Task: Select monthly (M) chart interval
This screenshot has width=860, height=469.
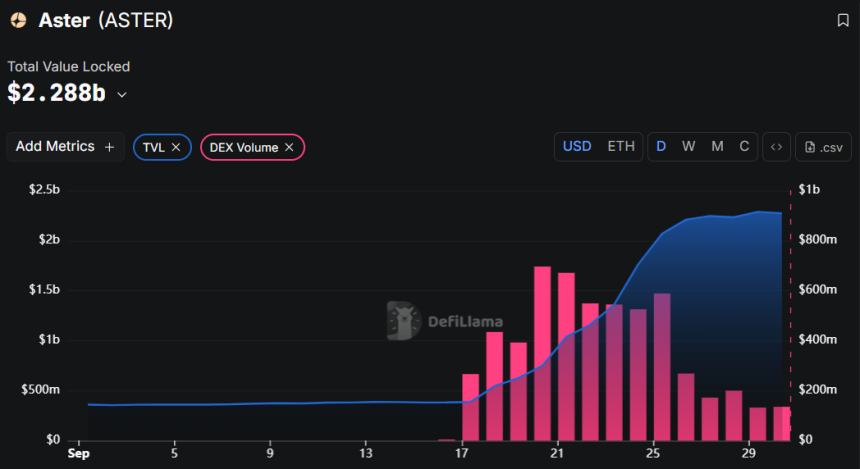Action: tap(717, 147)
